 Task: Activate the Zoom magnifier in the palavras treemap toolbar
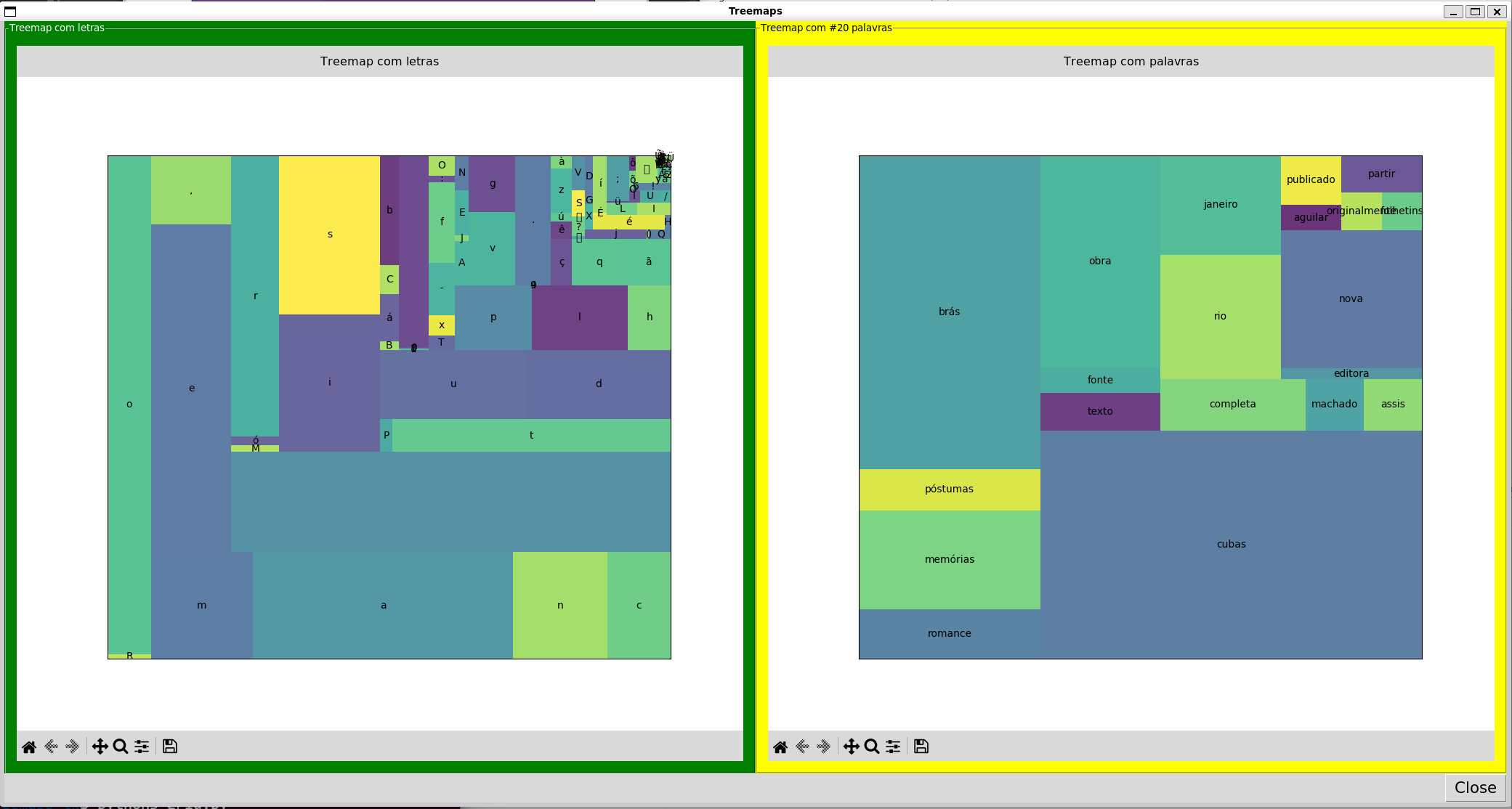point(872,747)
